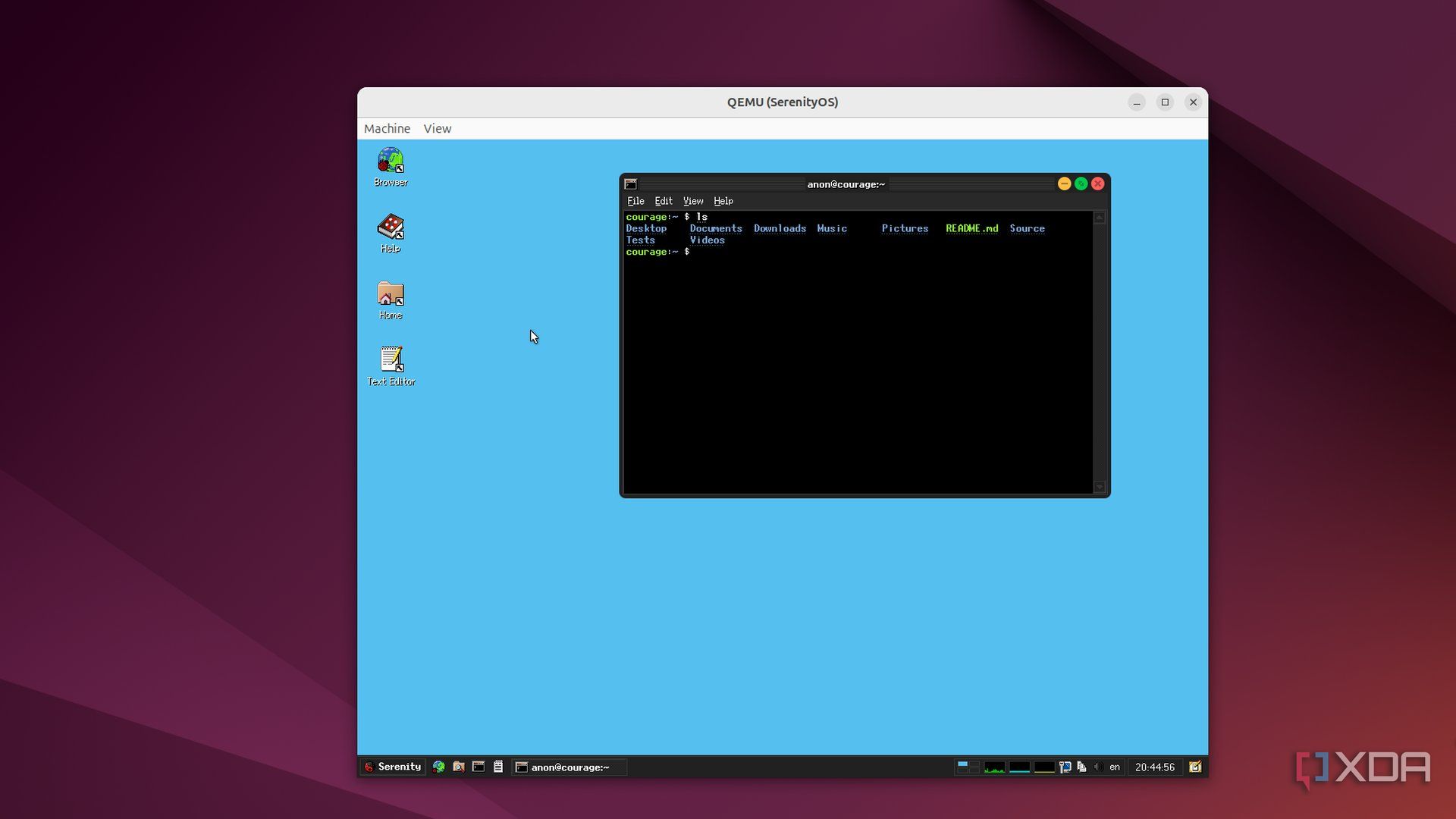Open the Help desktop icon
1456x819 pixels.
tap(391, 233)
